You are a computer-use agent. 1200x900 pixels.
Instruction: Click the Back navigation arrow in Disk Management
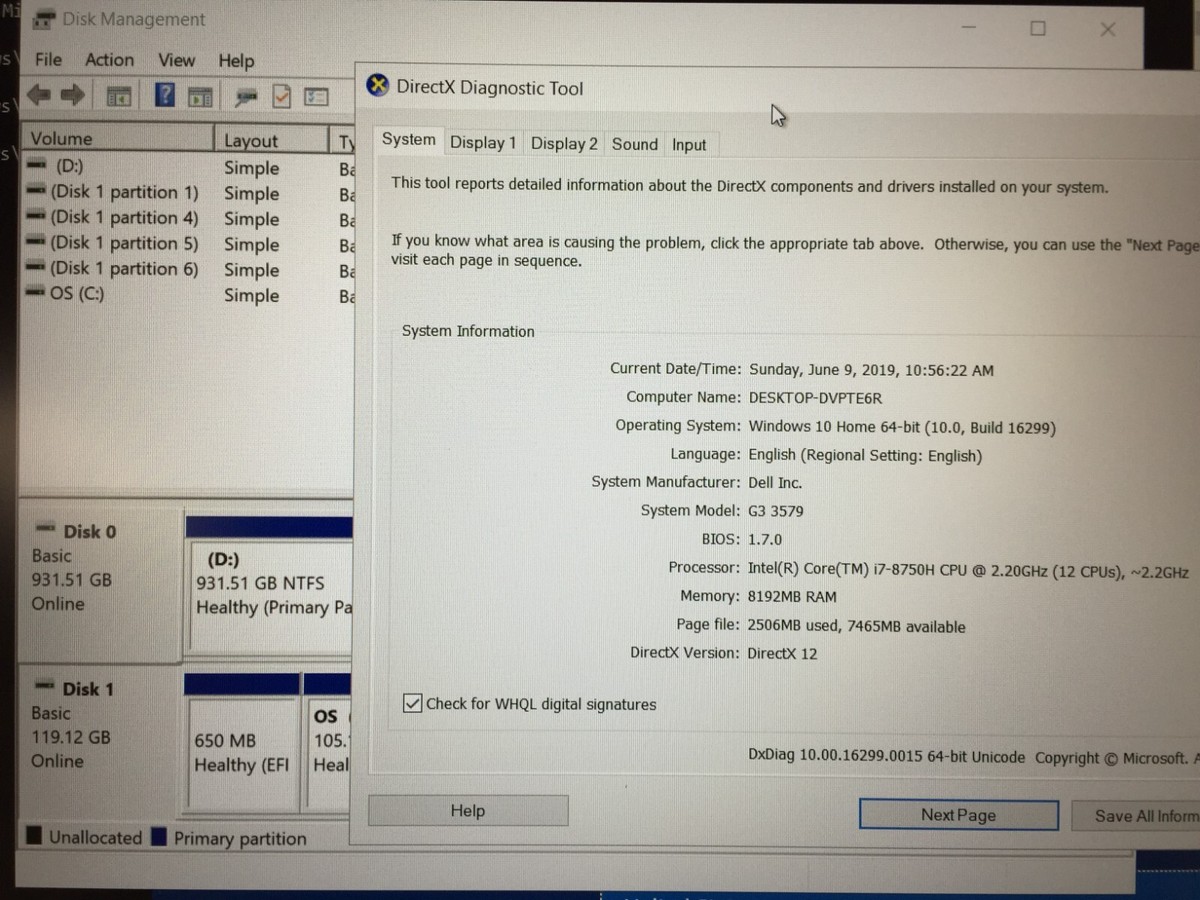(38, 95)
